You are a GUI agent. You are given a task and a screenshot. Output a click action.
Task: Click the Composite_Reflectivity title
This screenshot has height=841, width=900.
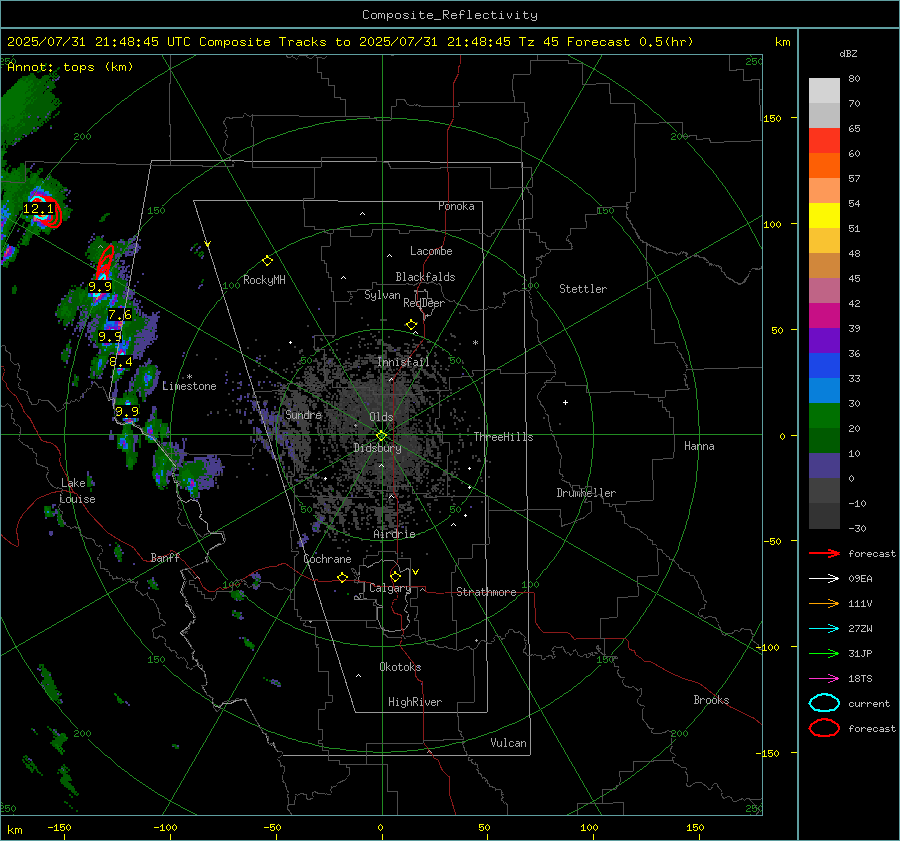(x=450, y=15)
